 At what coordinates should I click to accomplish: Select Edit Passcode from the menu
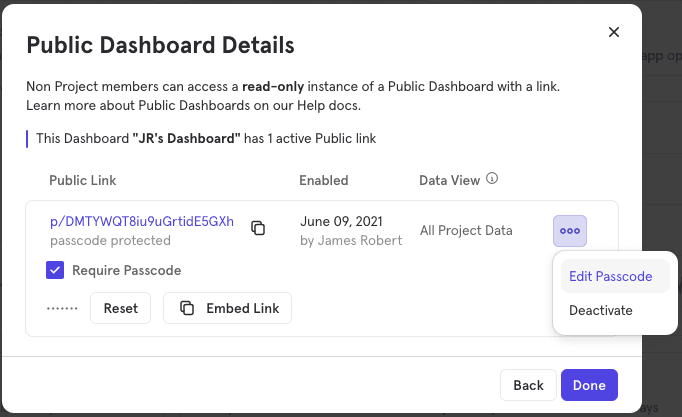tap(610, 276)
